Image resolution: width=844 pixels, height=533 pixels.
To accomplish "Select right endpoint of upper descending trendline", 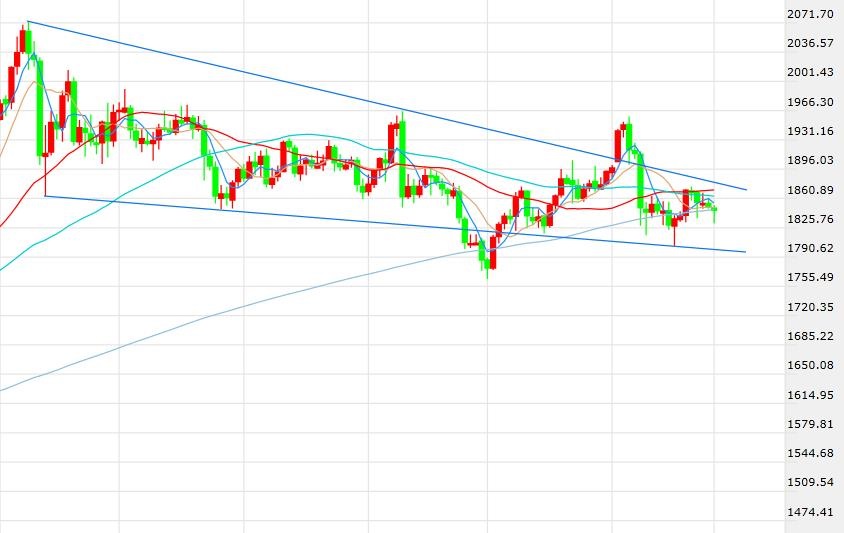I will 746,190.
